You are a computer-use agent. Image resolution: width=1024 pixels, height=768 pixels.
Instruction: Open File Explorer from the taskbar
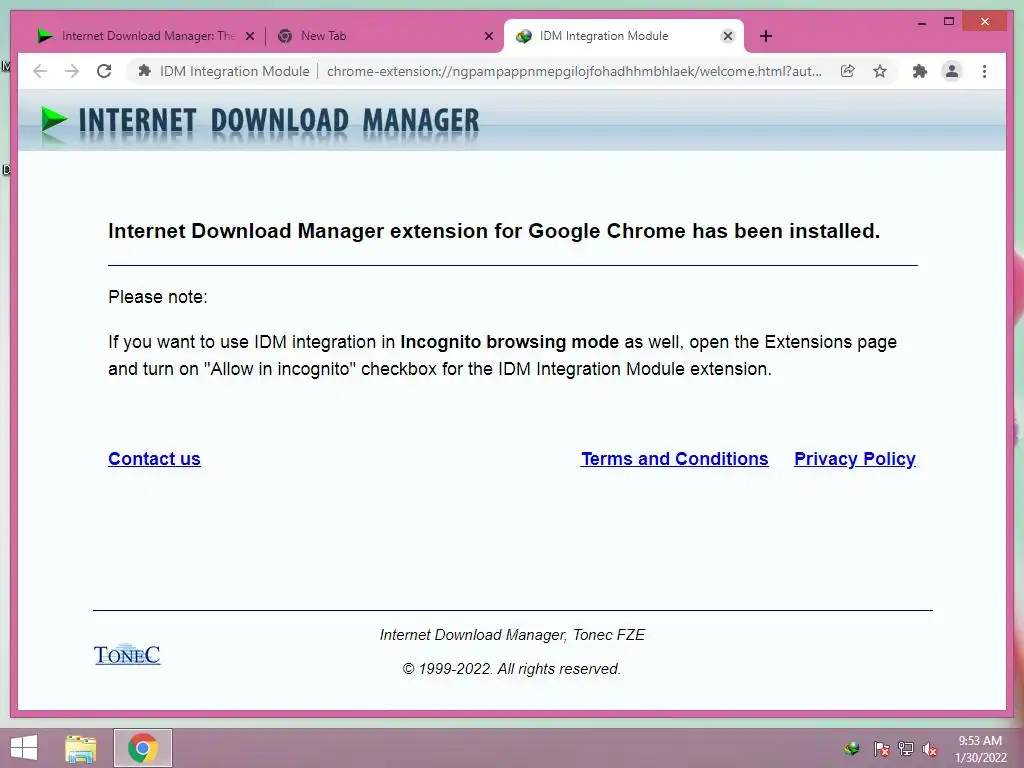click(x=80, y=748)
